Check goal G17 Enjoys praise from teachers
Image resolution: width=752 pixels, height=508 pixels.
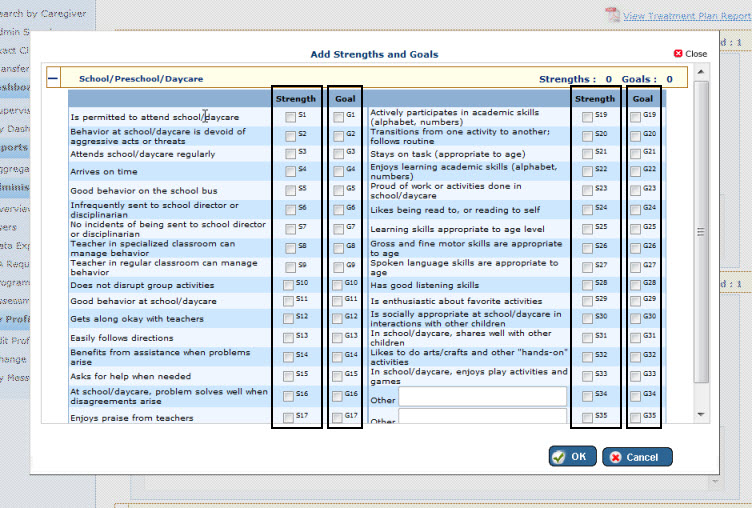[x=337, y=417]
